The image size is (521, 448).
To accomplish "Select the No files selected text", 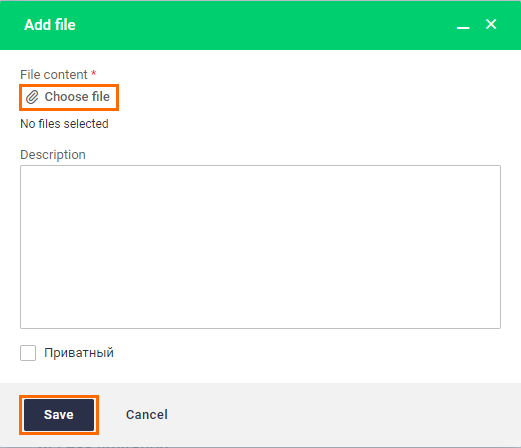I will (64, 124).
